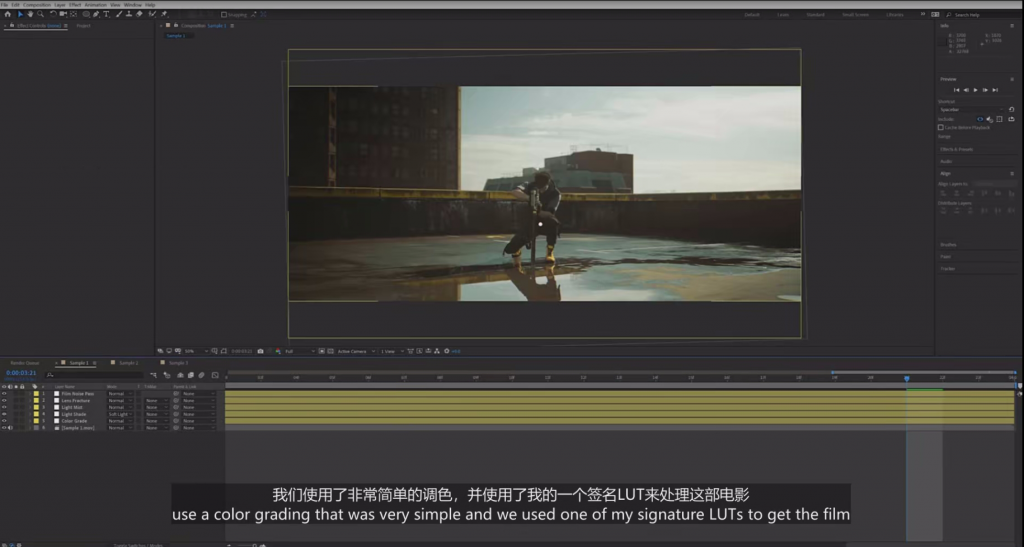Click the 0:00:03:21 timecode field

[x=21, y=373]
